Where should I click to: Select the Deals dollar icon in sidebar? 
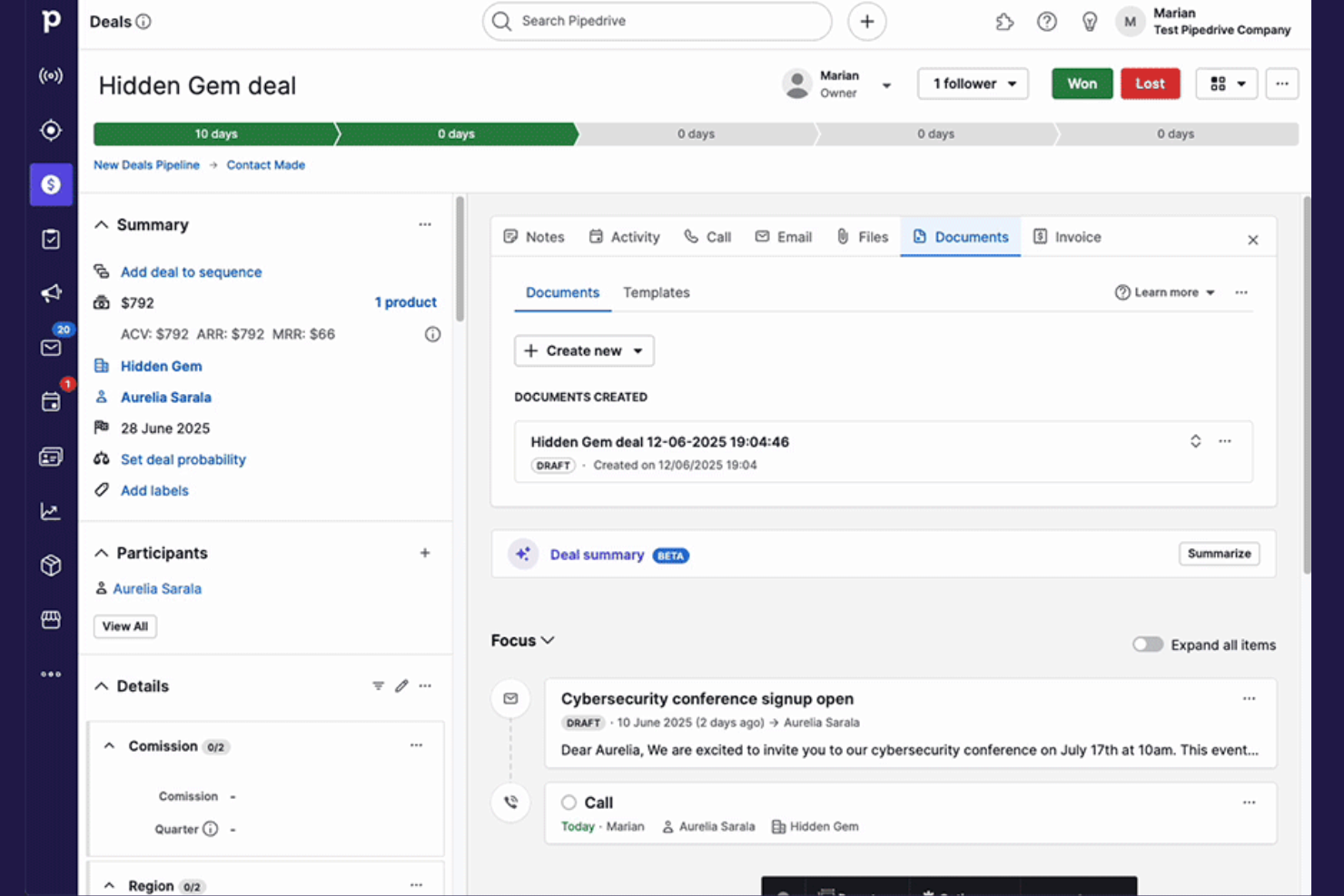[x=51, y=184]
